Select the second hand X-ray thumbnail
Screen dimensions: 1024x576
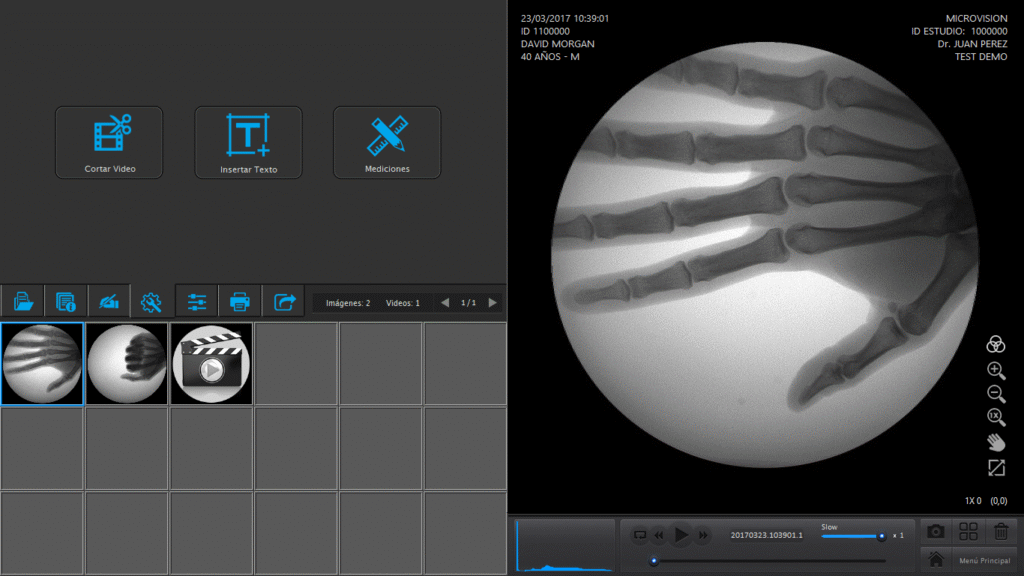[x=127, y=364]
